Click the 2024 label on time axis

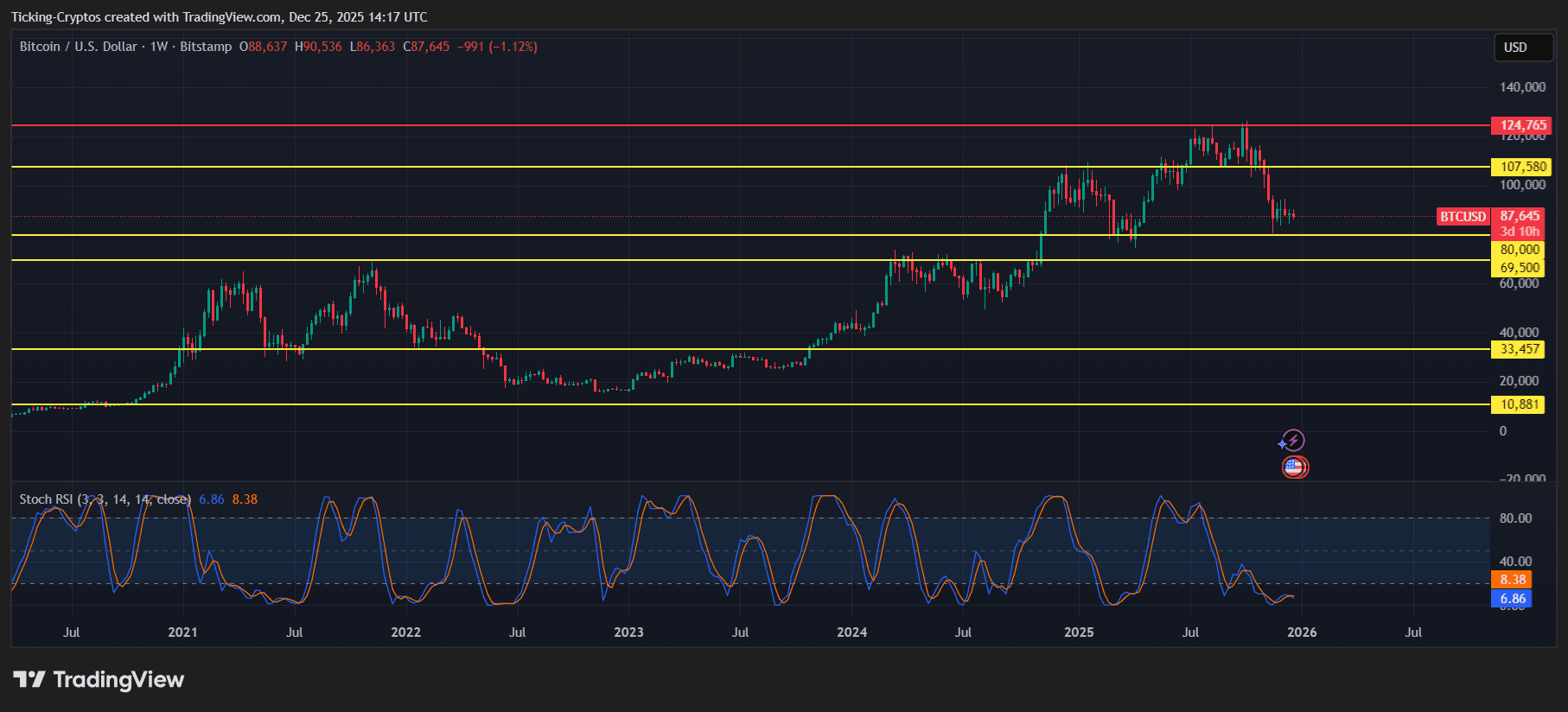pyautogui.click(x=851, y=633)
